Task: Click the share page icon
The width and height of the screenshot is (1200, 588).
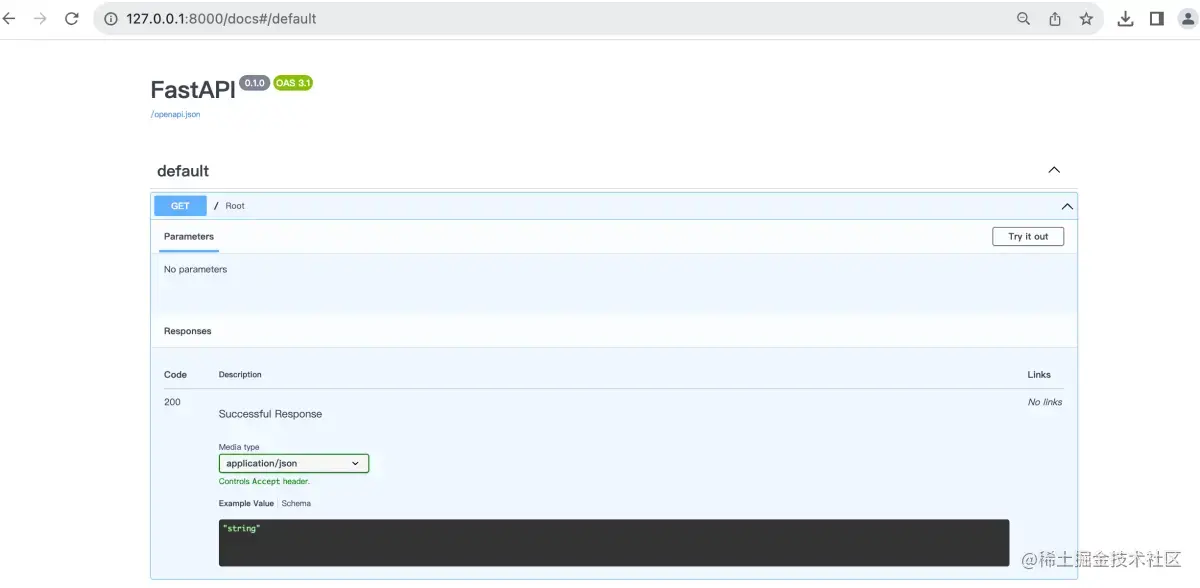Action: [1055, 19]
